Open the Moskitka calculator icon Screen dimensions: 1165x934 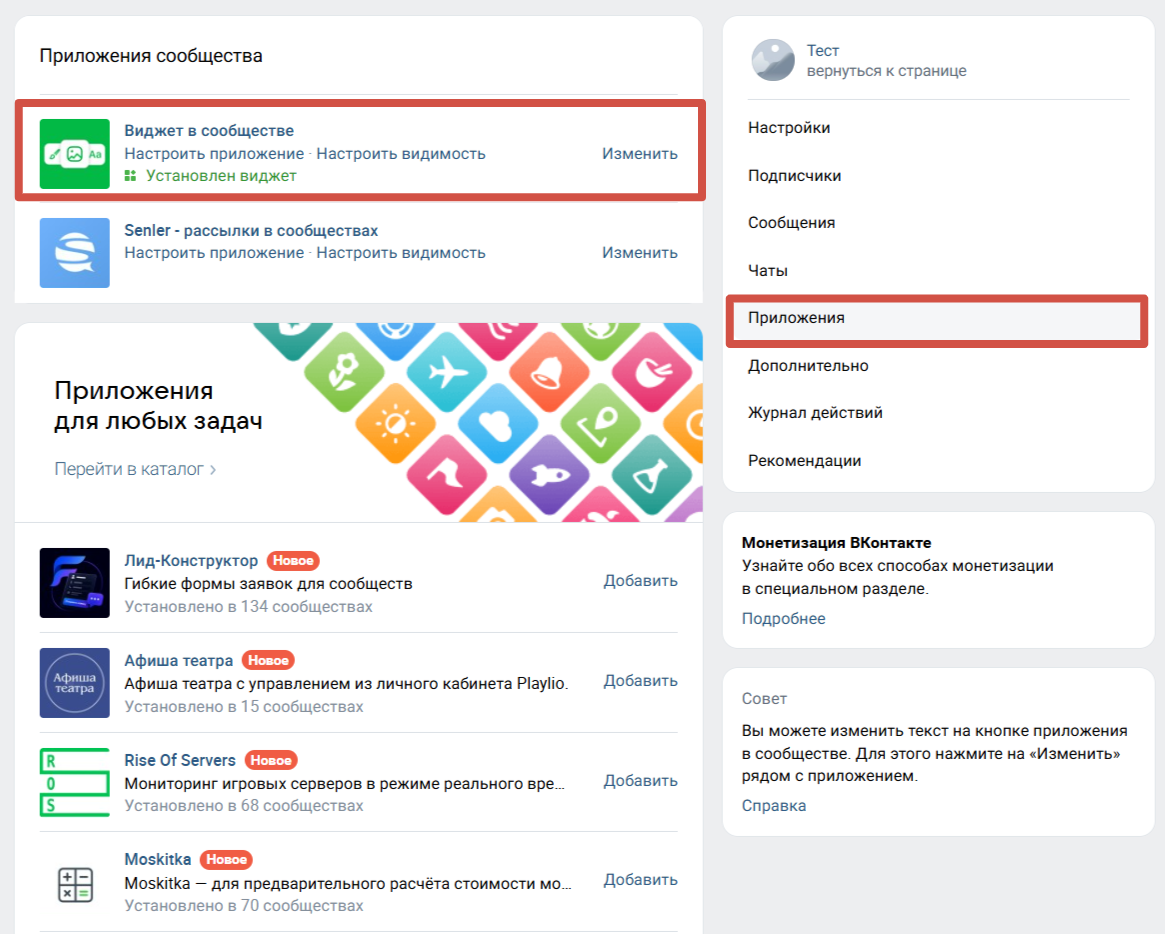[x=74, y=884]
